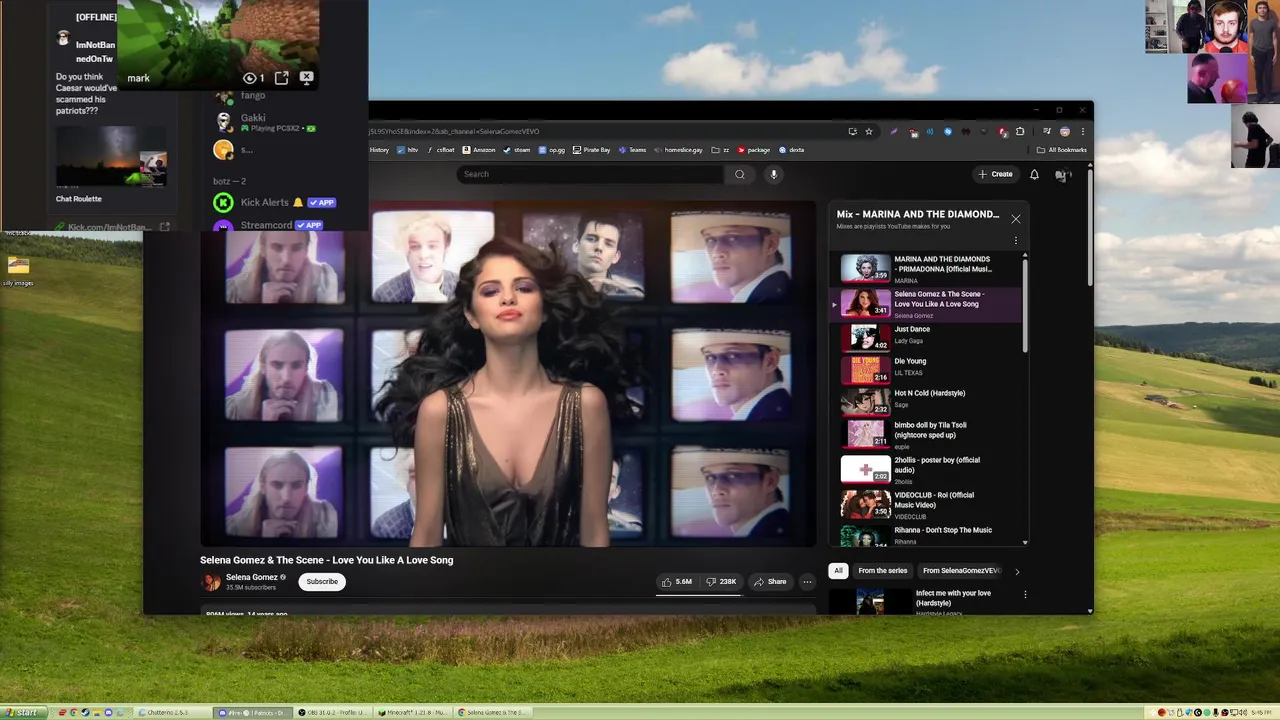Open the dexta bookmark
1280x720 pixels.
coord(791,150)
